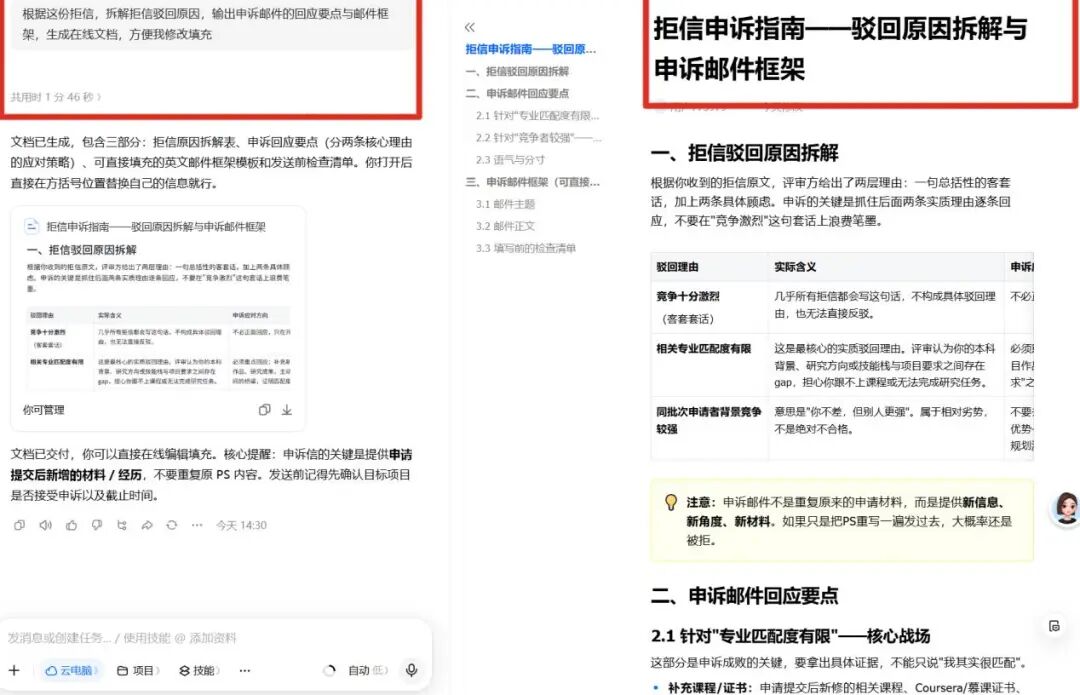Open the assistant avatar at the right edge
Screen dimensions: 1080x695
click(1066, 509)
